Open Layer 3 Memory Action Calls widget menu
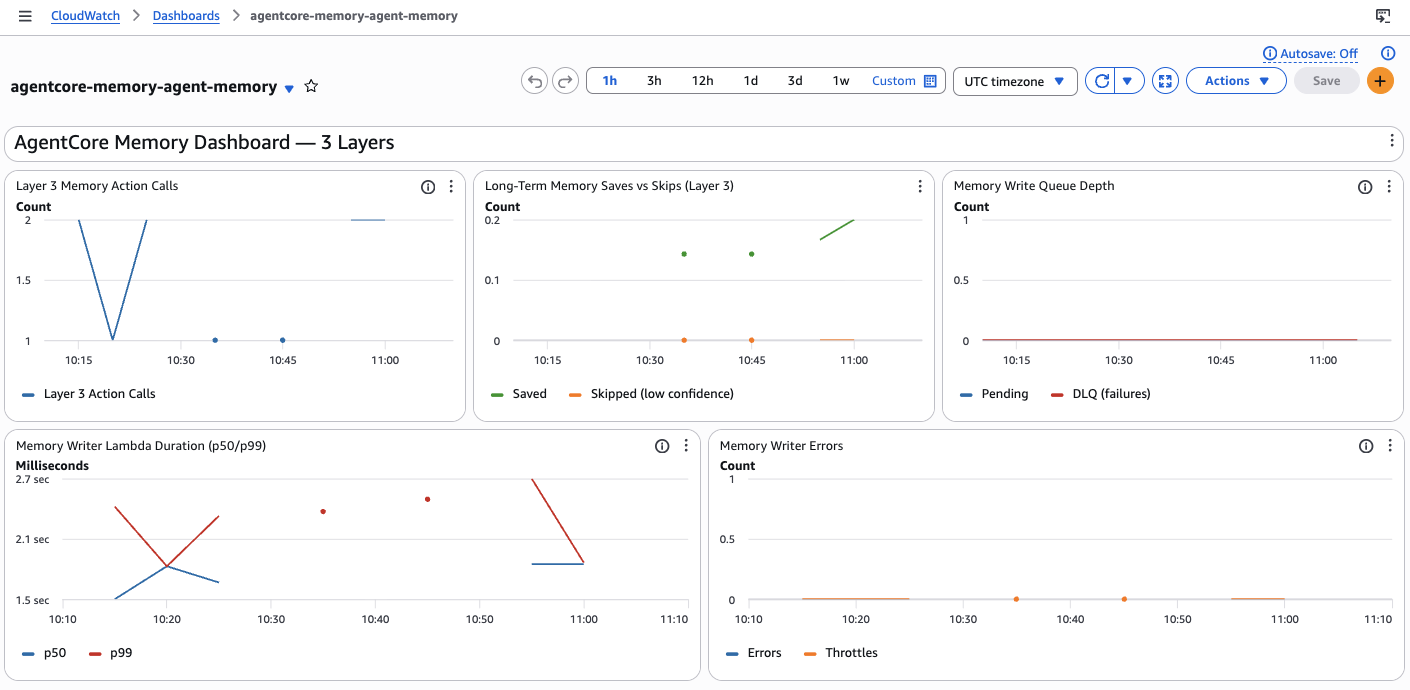This screenshot has height=690, width=1410. [x=451, y=187]
